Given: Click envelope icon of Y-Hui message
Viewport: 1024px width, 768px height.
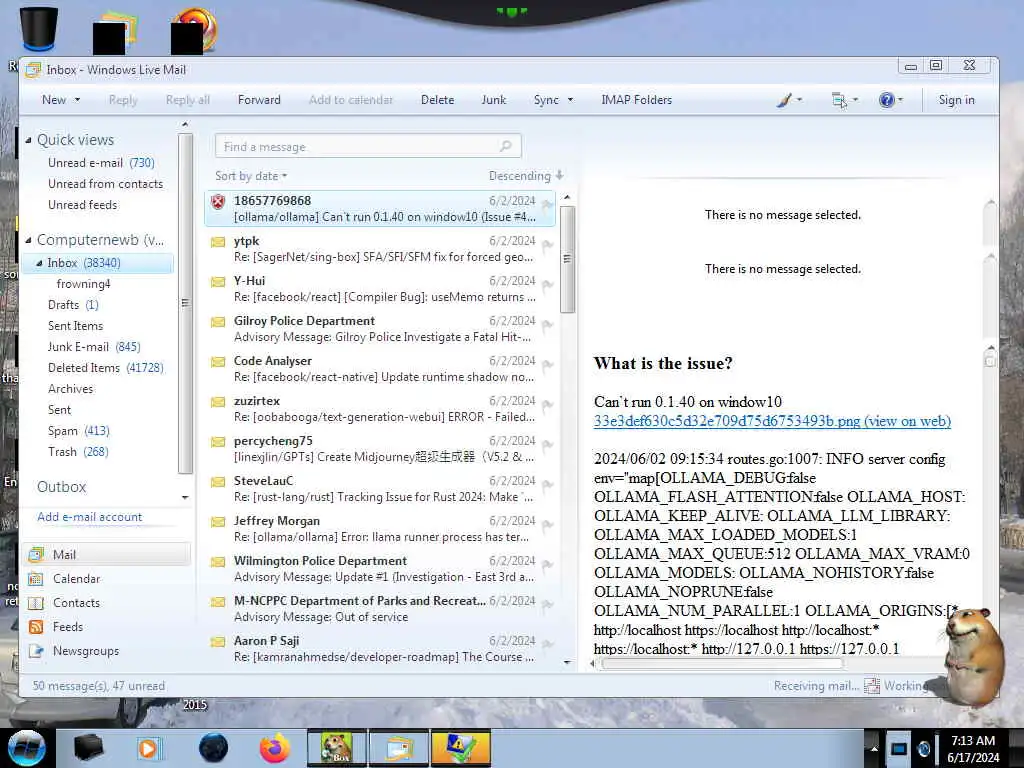Looking at the screenshot, I should click(218, 282).
